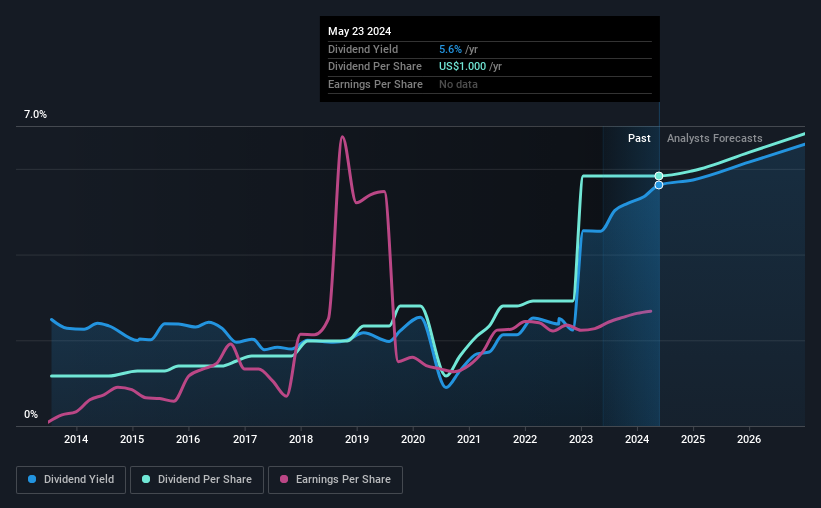821x508 pixels.
Task: Click the 2019 x-axis label
Action: (x=357, y=439)
